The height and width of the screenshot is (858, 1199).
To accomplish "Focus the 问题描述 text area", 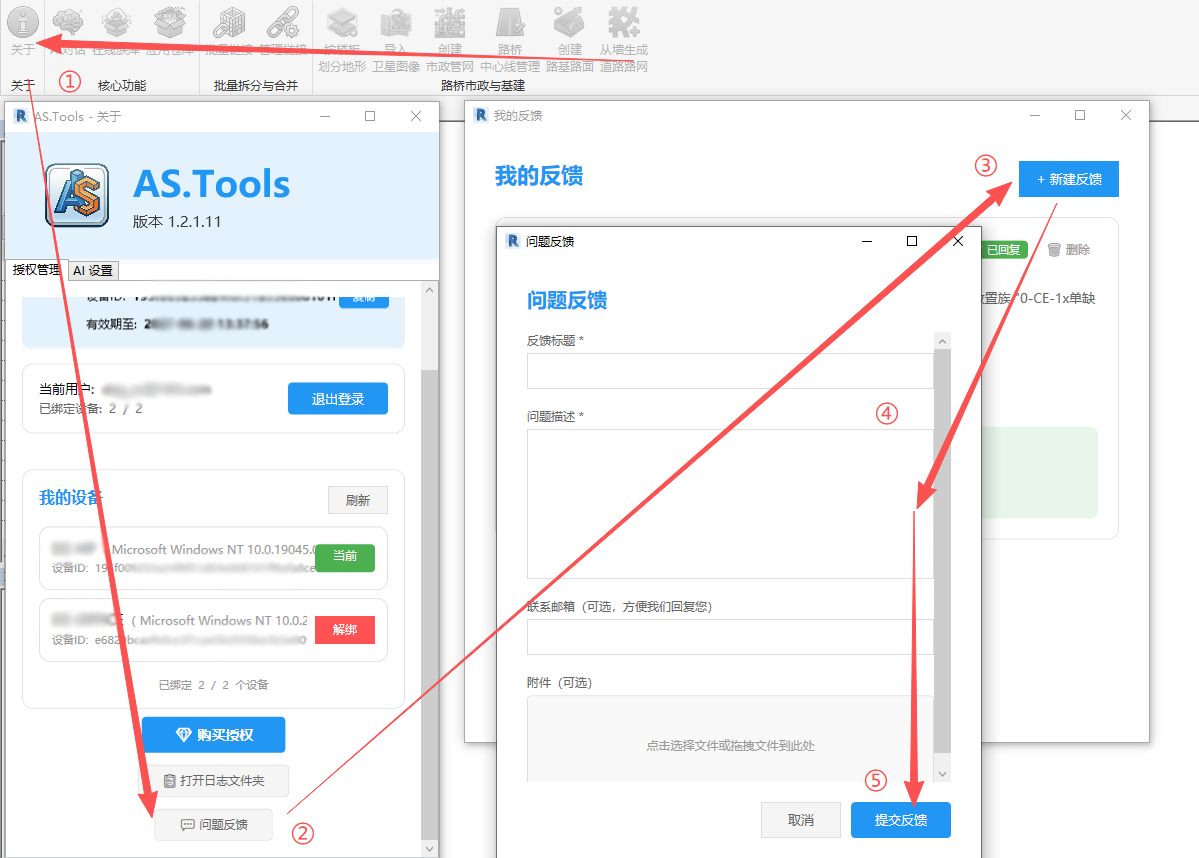I will (x=730, y=504).
